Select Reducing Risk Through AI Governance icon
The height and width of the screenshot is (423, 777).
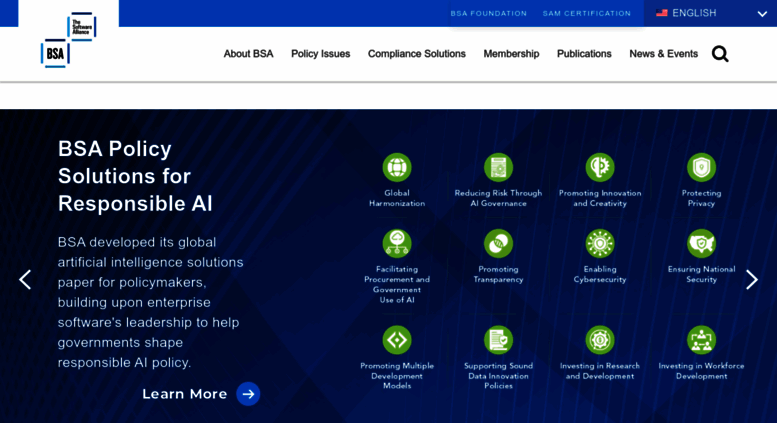click(499, 167)
